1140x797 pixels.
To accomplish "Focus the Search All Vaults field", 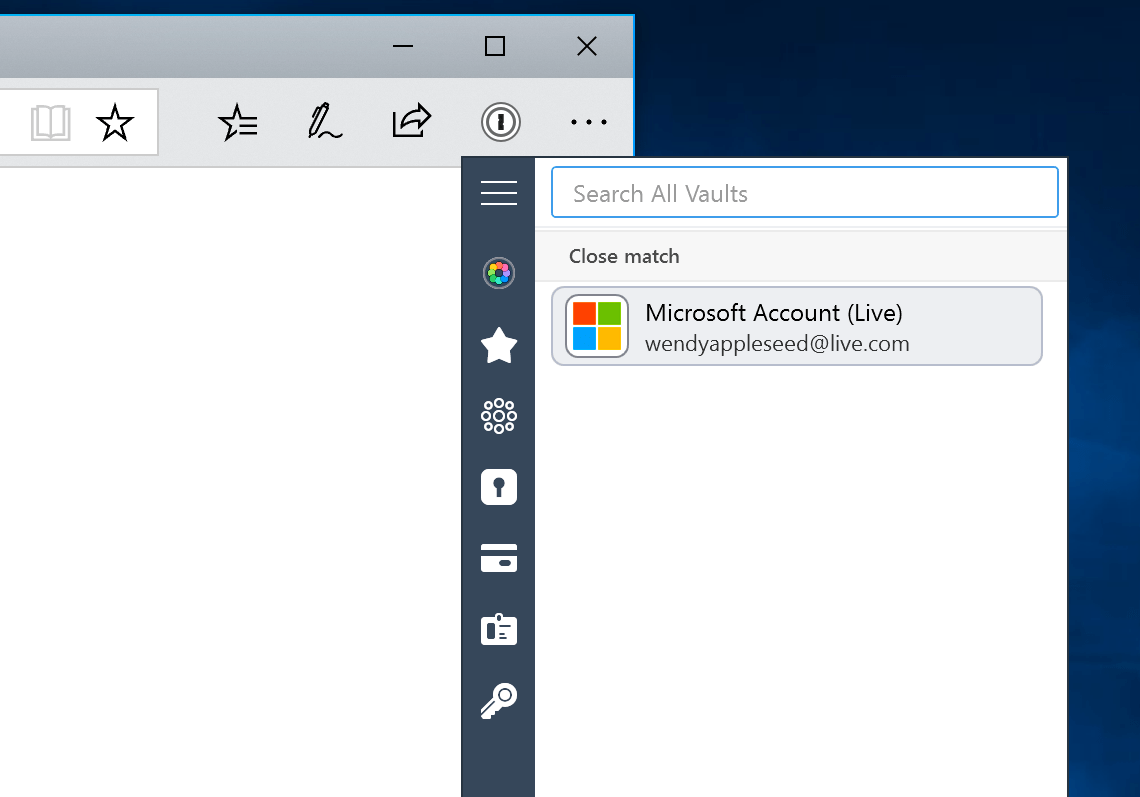I will point(805,193).
